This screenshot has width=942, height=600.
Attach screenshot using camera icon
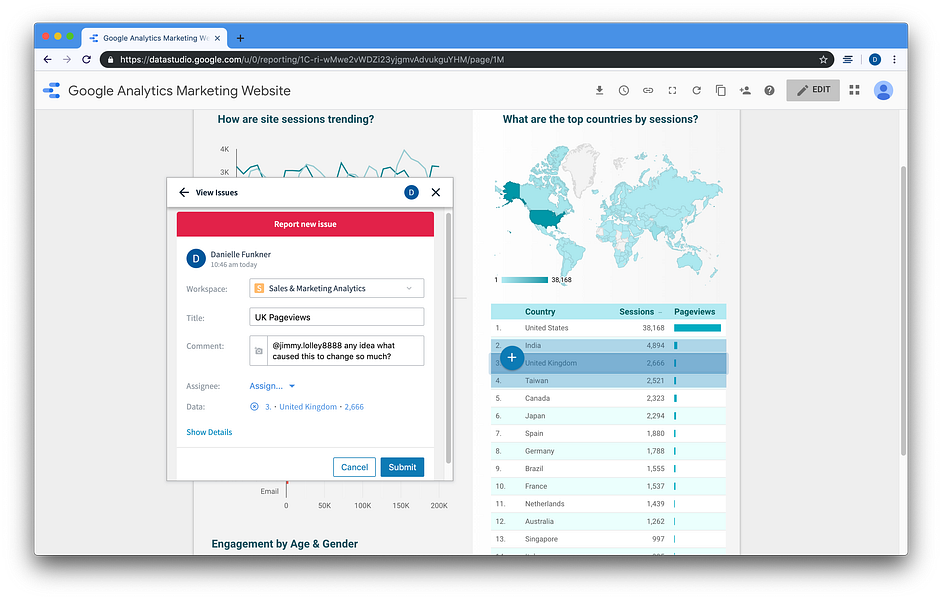pos(258,351)
